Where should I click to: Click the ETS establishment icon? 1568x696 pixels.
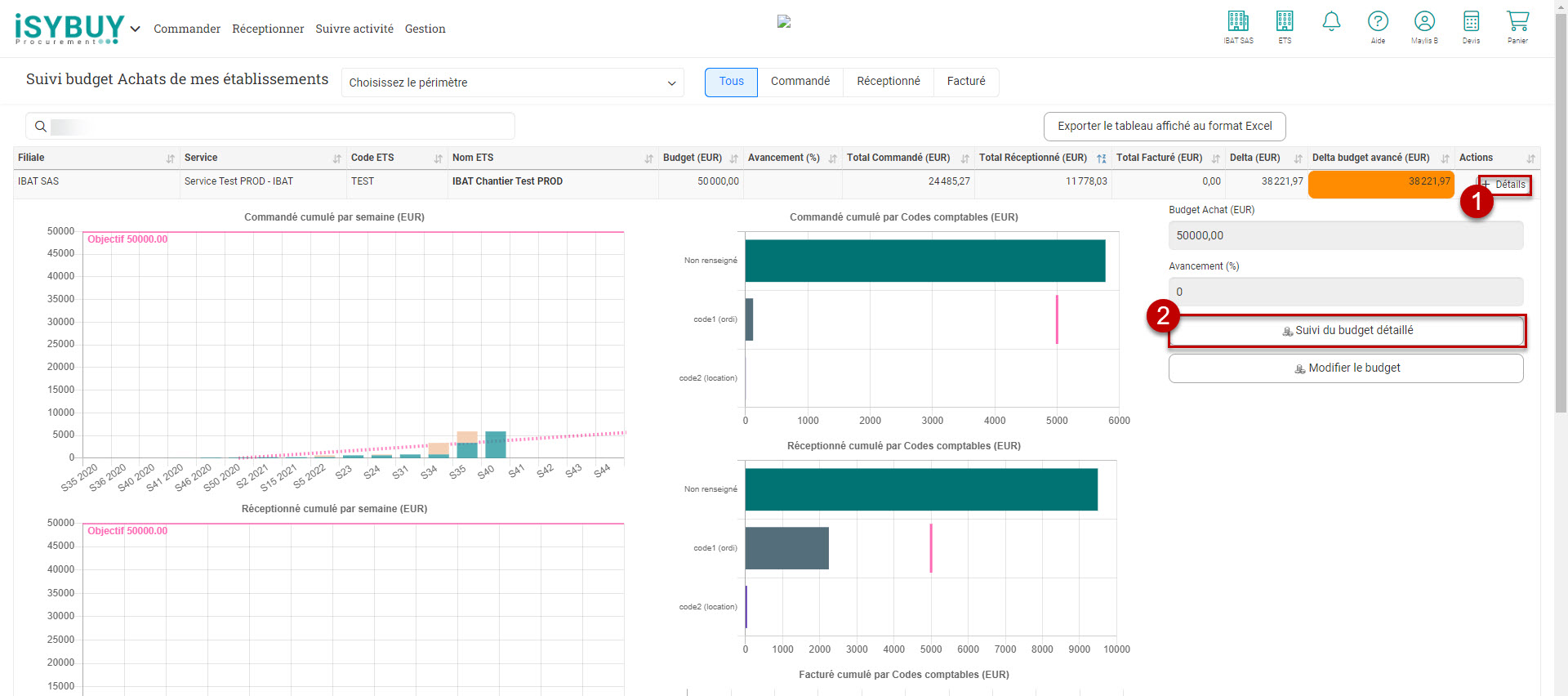[x=1285, y=26]
